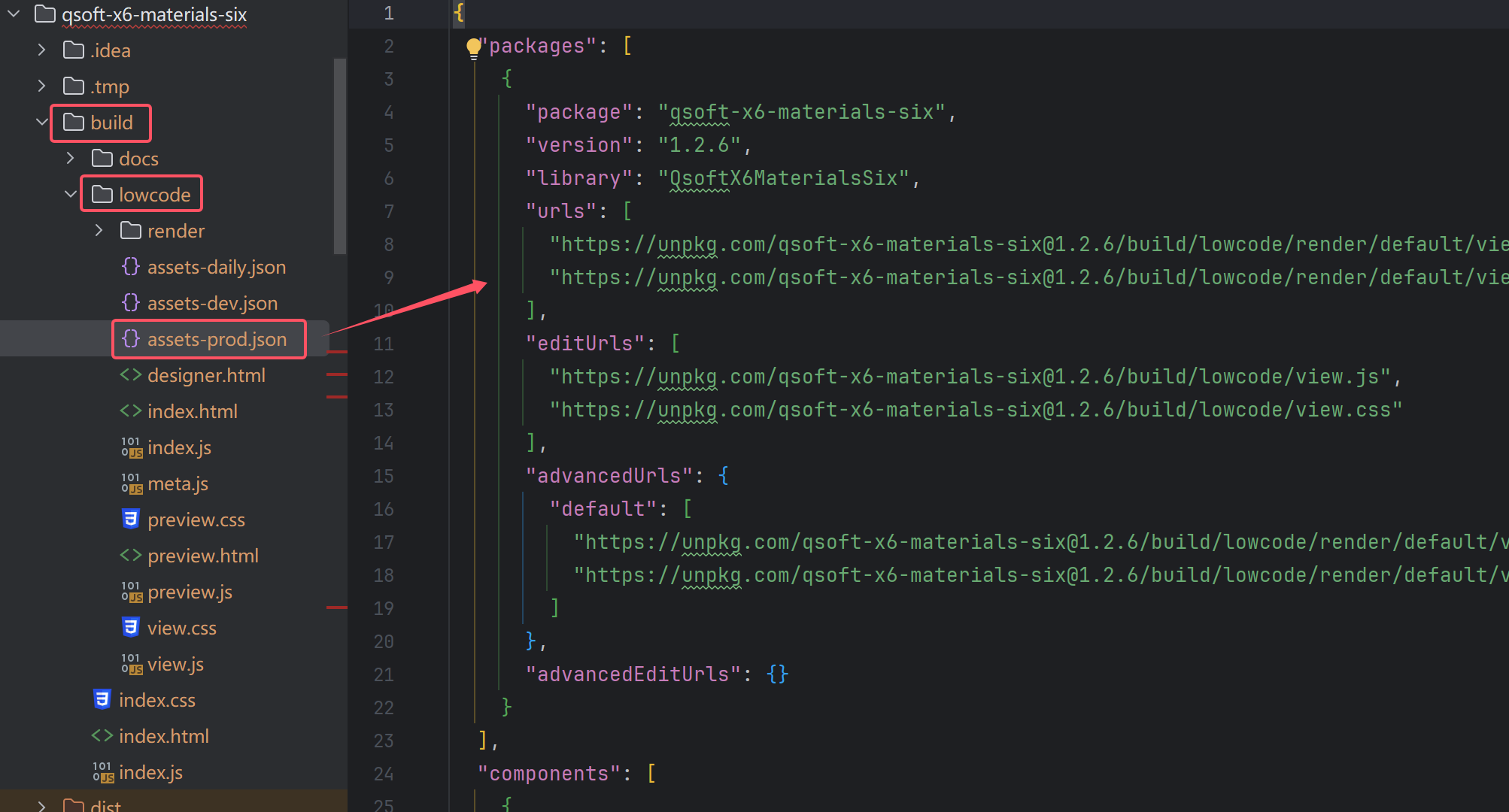This screenshot has height=812, width=1509.
Task: Click the CSS icon of preview.css
Action: (x=131, y=520)
